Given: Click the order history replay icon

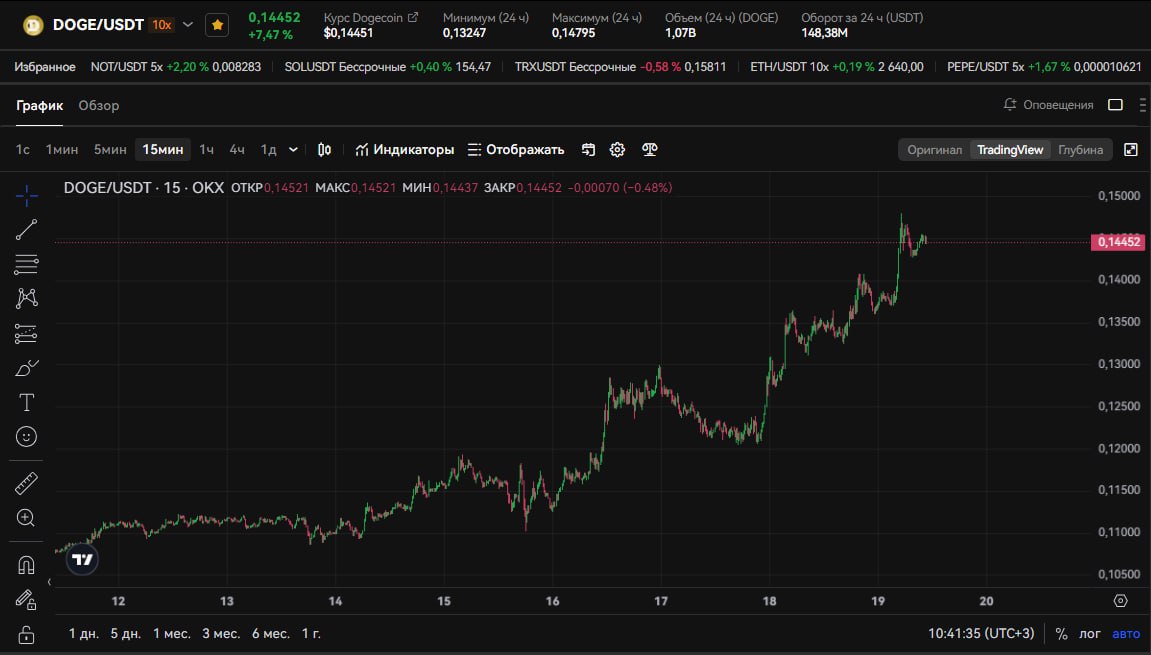Looking at the screenshot, I should 588,150.
